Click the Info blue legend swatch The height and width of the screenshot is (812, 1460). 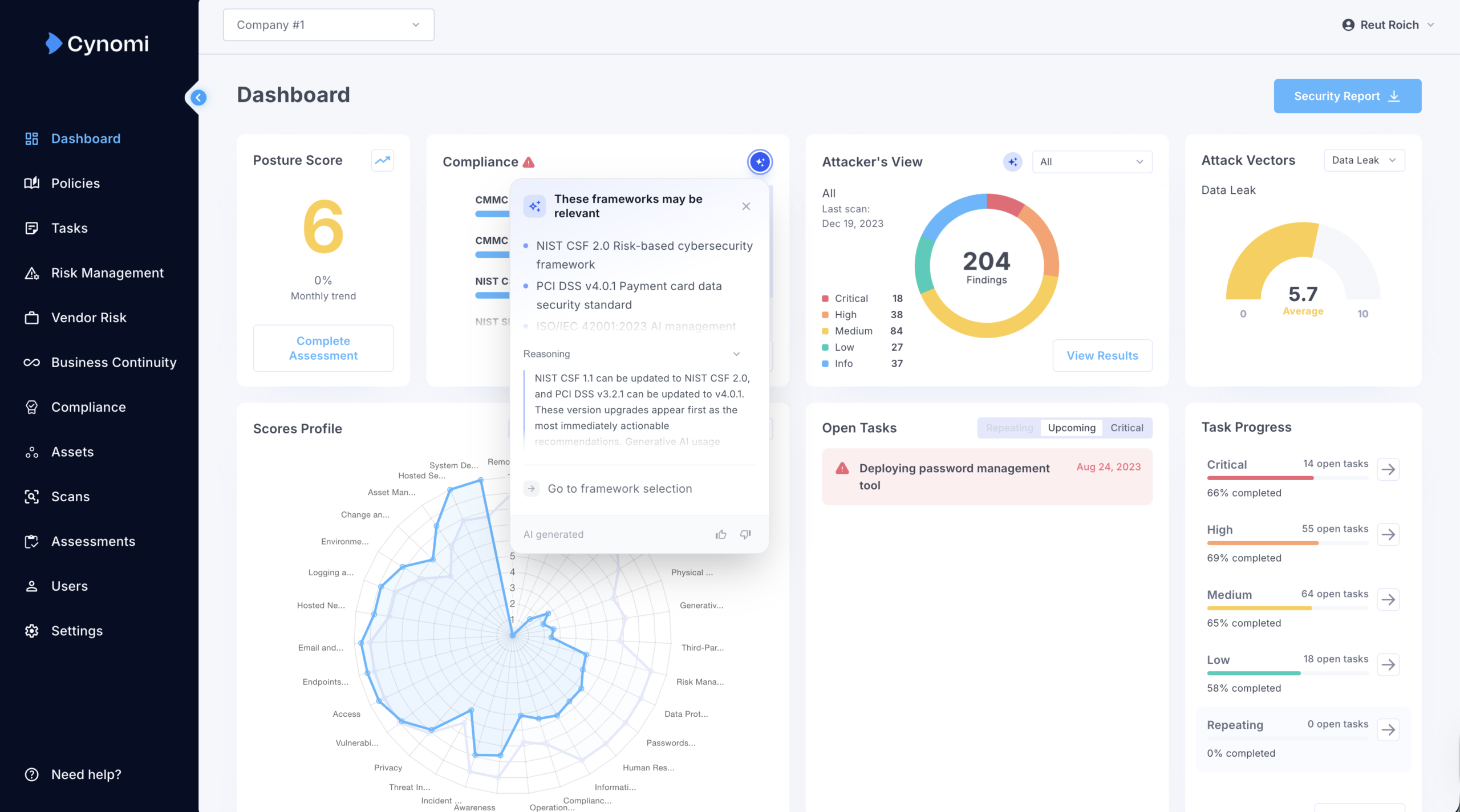[825, 363]
